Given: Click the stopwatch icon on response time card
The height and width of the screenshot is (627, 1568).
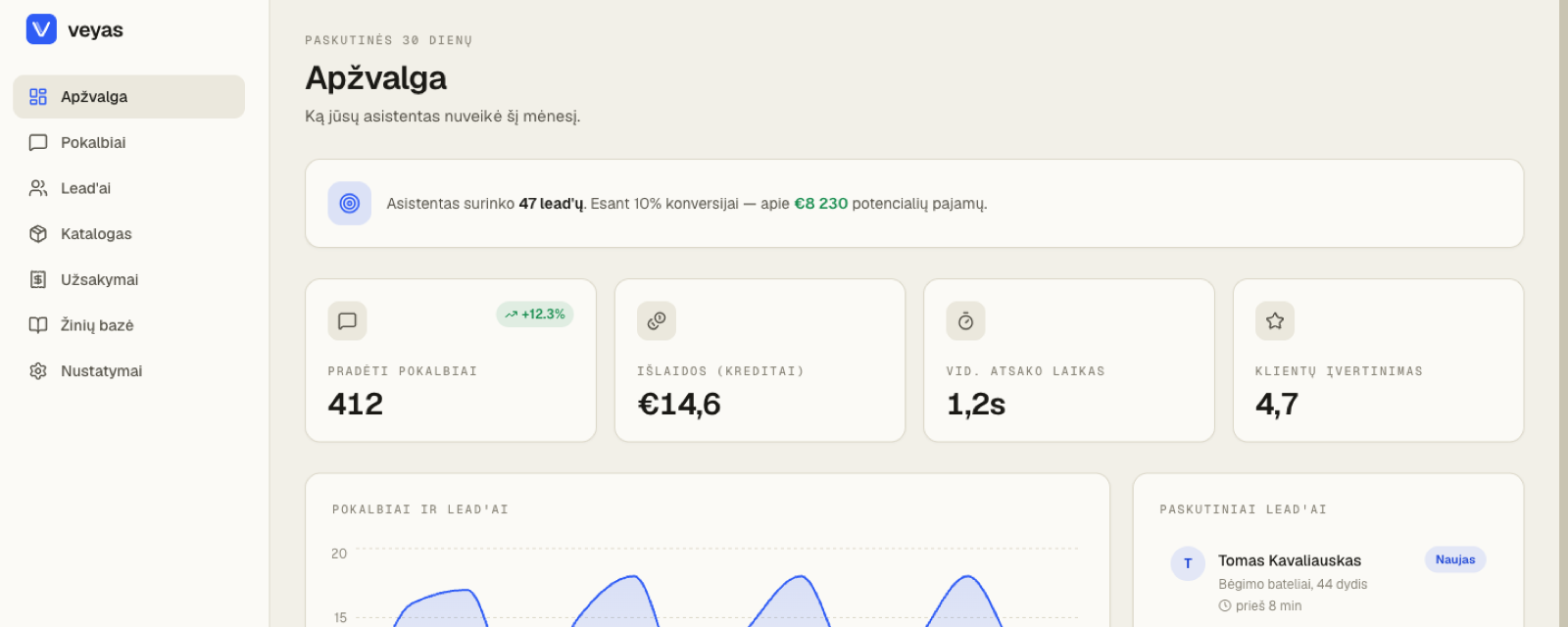Looking at the screenshot, I should click(x=965, y=320).
